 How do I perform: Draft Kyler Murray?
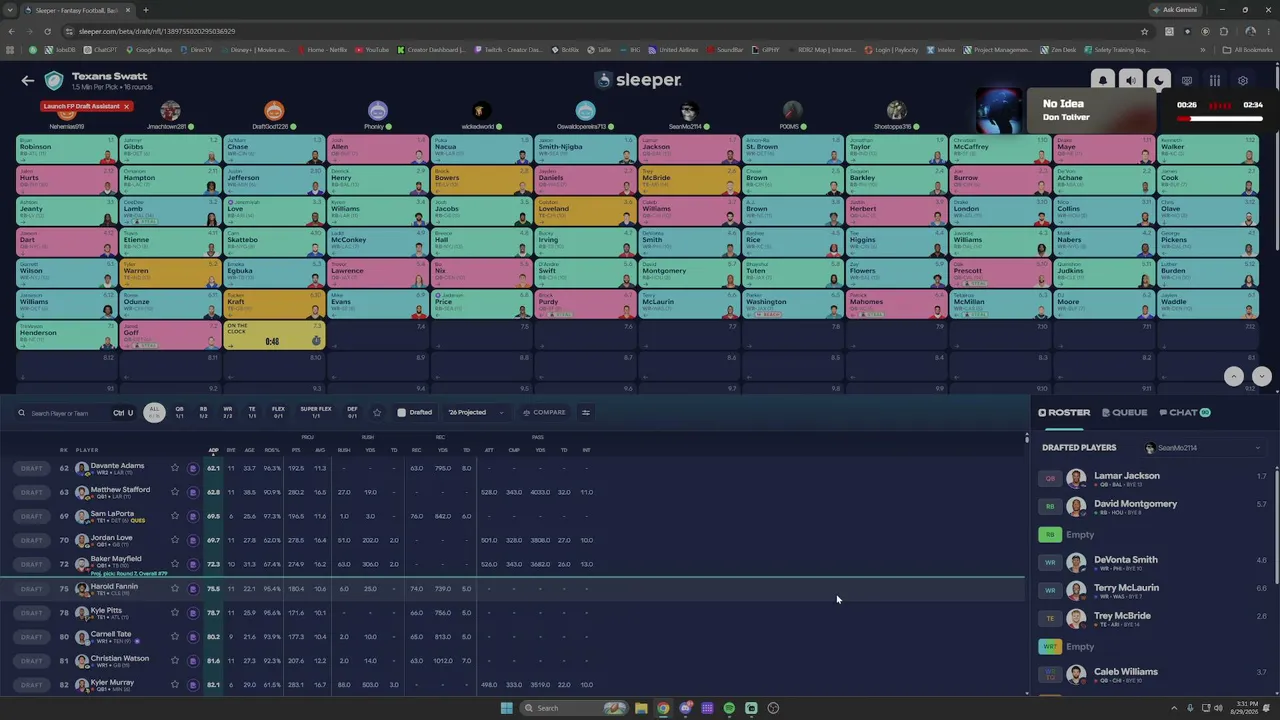pyautogui.click(x=32, y=685)
